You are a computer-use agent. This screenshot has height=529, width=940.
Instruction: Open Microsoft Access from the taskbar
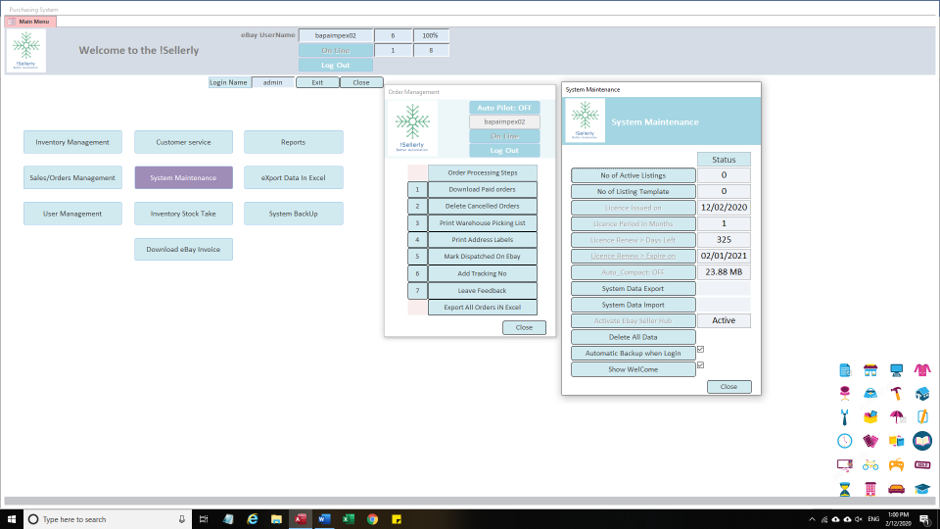point(300,519)
